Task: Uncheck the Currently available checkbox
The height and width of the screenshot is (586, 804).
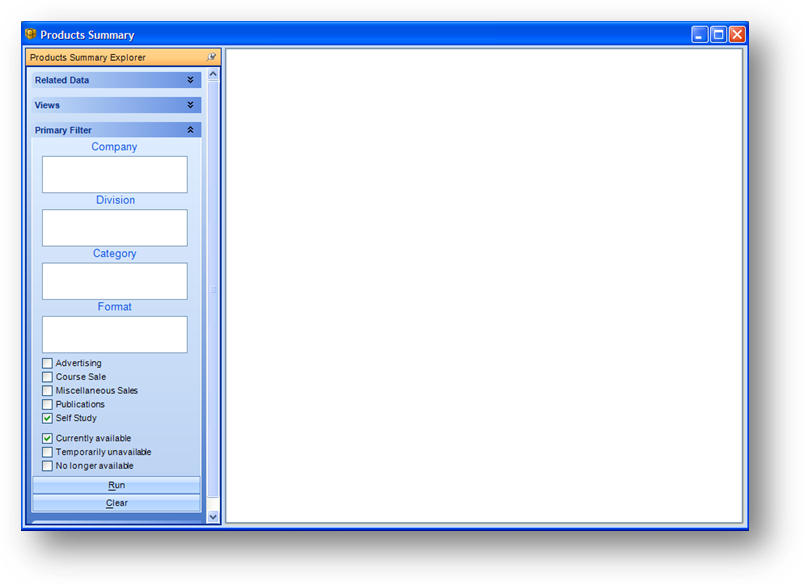Action: click(47, 439)
